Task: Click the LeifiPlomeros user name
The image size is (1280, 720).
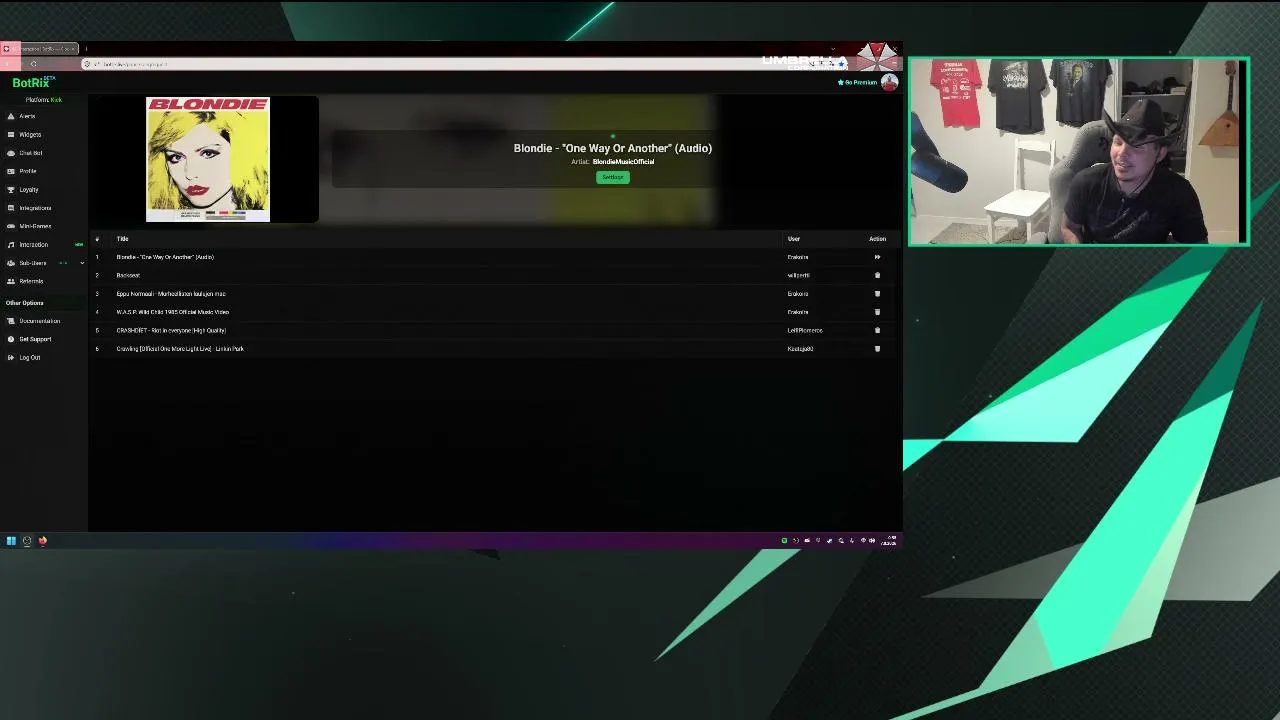Action: 805,330
